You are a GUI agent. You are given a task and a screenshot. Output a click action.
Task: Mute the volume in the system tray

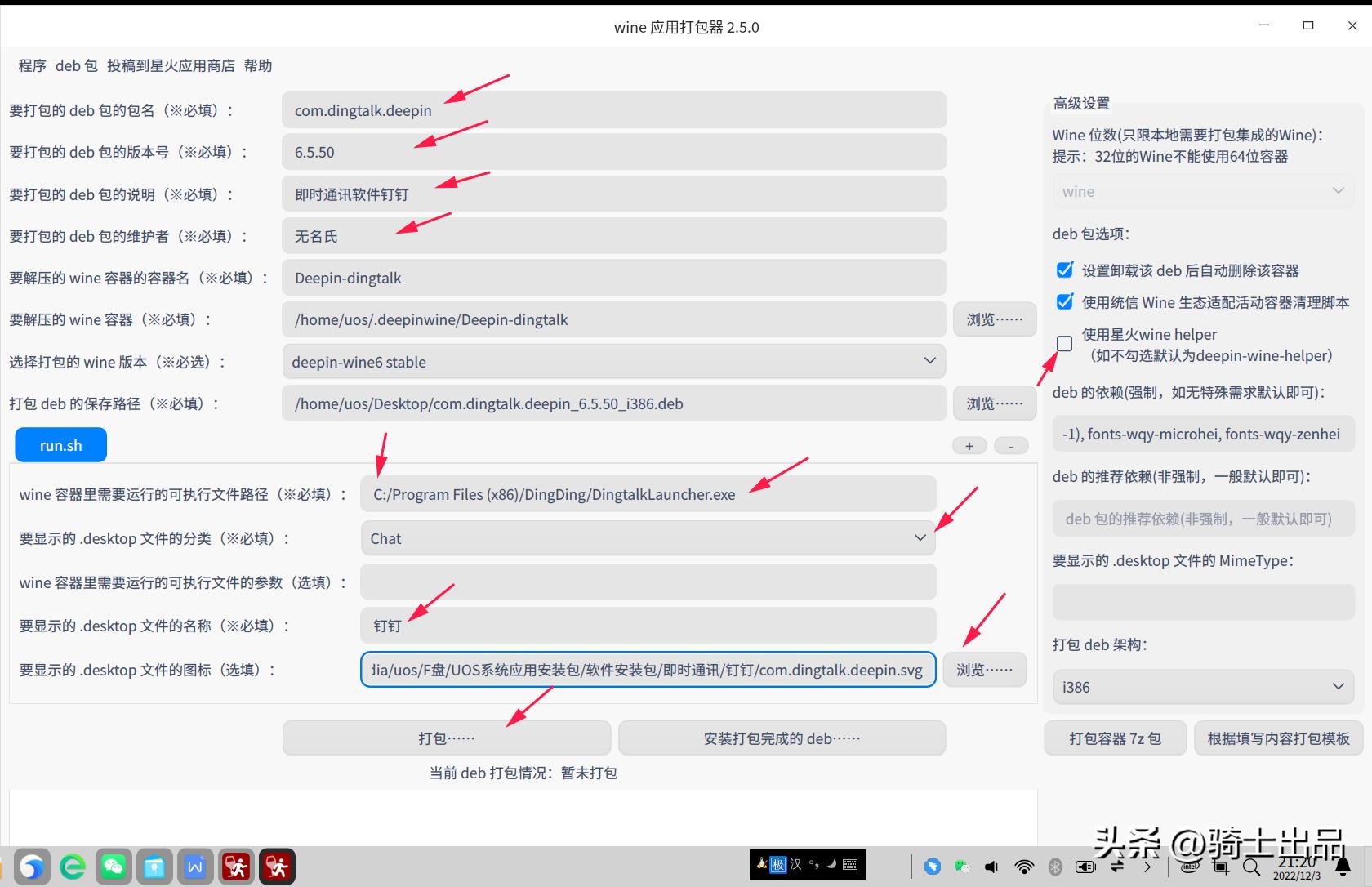991,867
